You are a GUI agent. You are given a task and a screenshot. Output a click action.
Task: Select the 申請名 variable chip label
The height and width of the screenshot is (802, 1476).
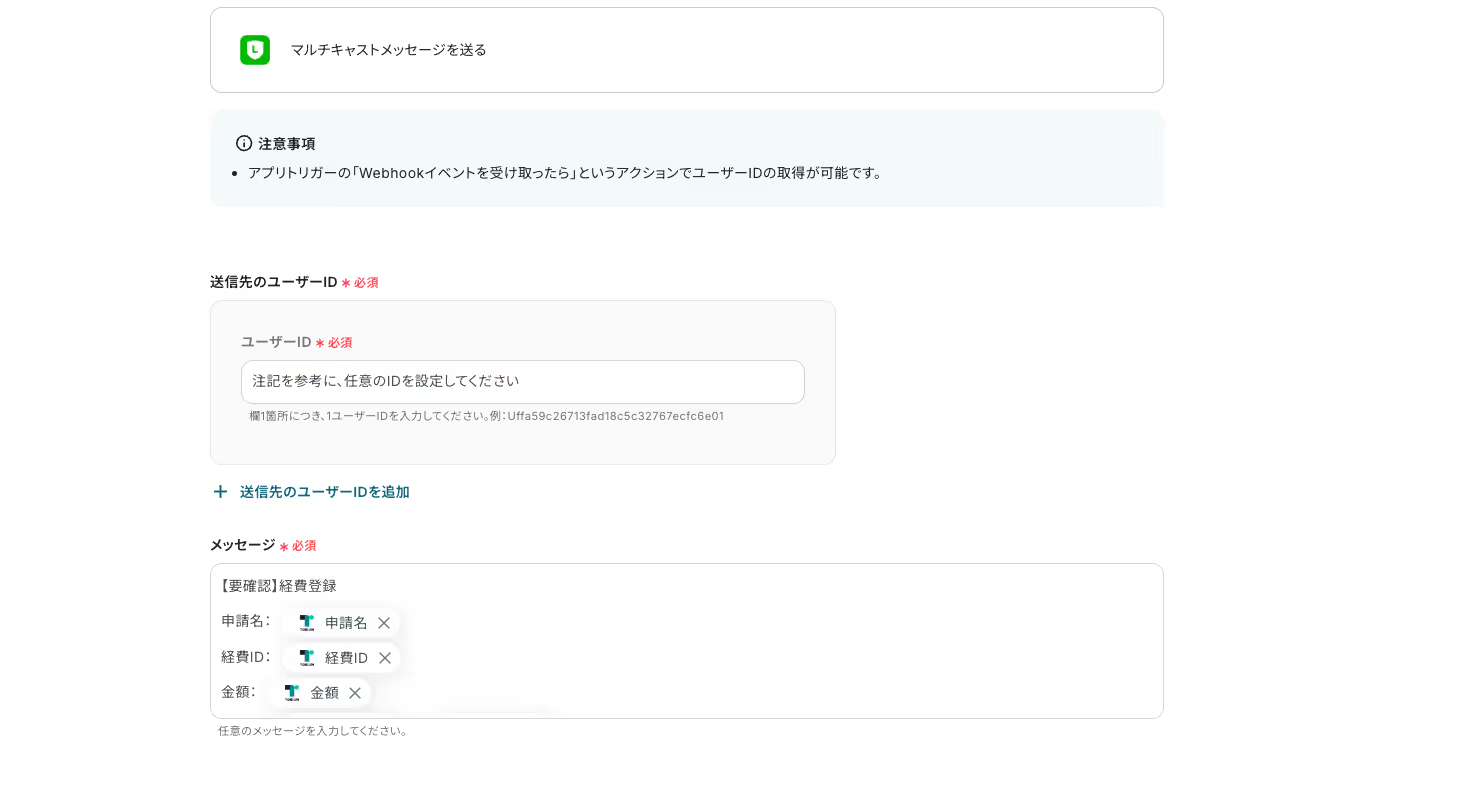point(346,623)
